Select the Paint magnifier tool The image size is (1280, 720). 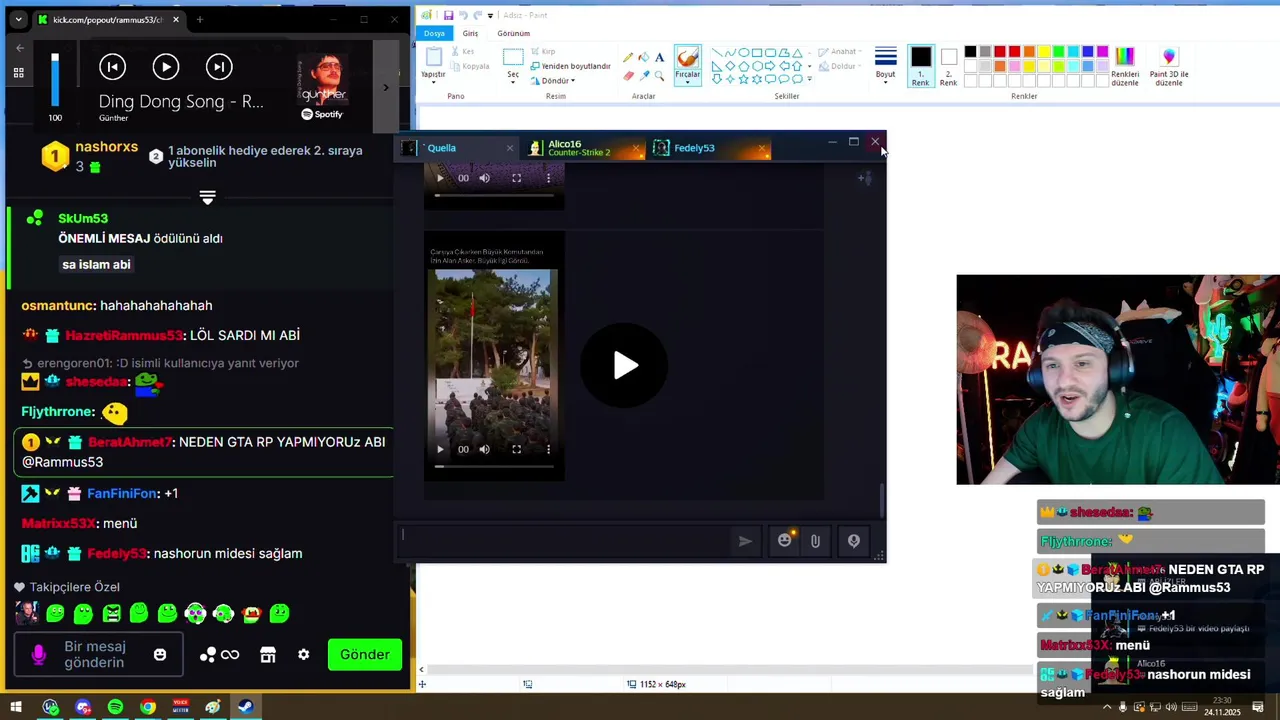[660, 75]
